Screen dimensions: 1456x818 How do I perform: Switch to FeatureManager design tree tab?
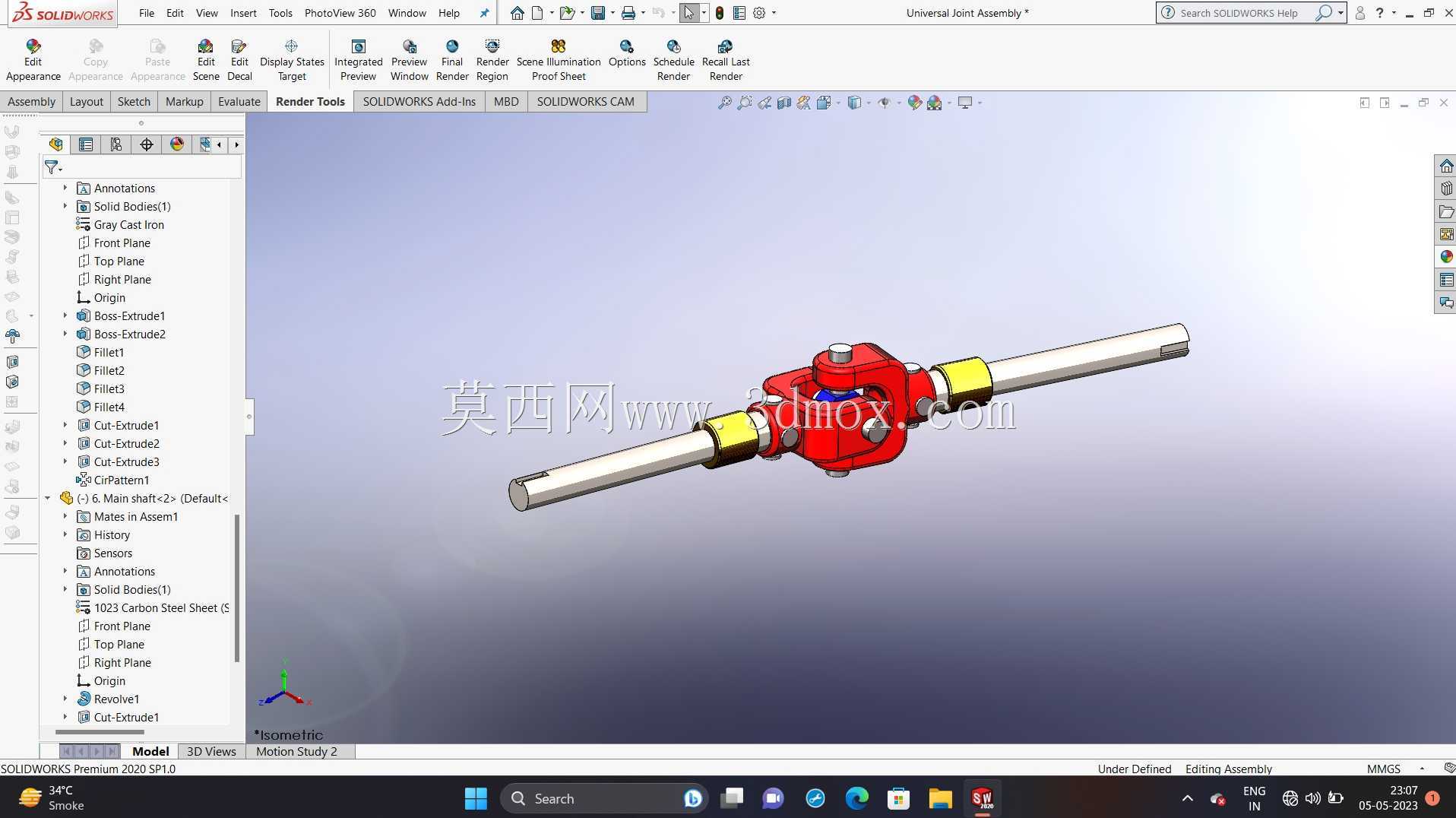(55, 144)
